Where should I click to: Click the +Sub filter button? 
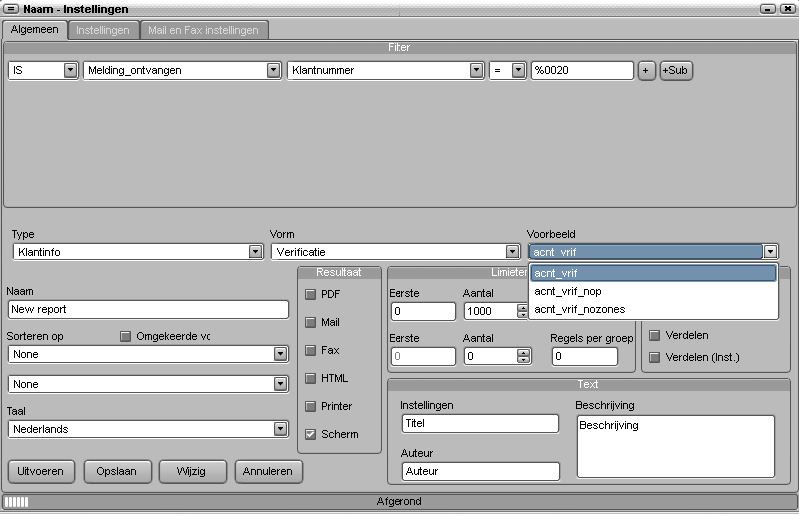tap(676, 70)
